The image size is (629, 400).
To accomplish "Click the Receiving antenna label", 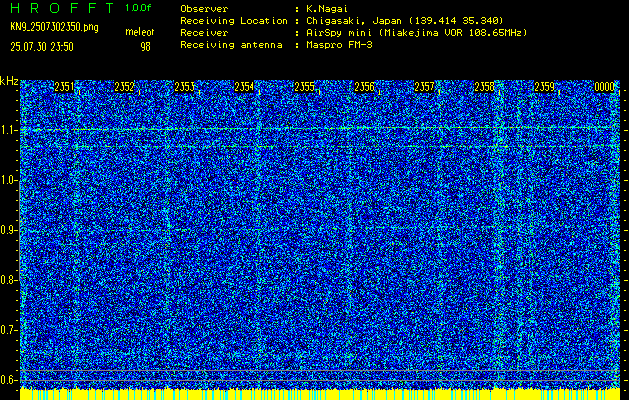I will pyautogui.click(x=231, y=45).
